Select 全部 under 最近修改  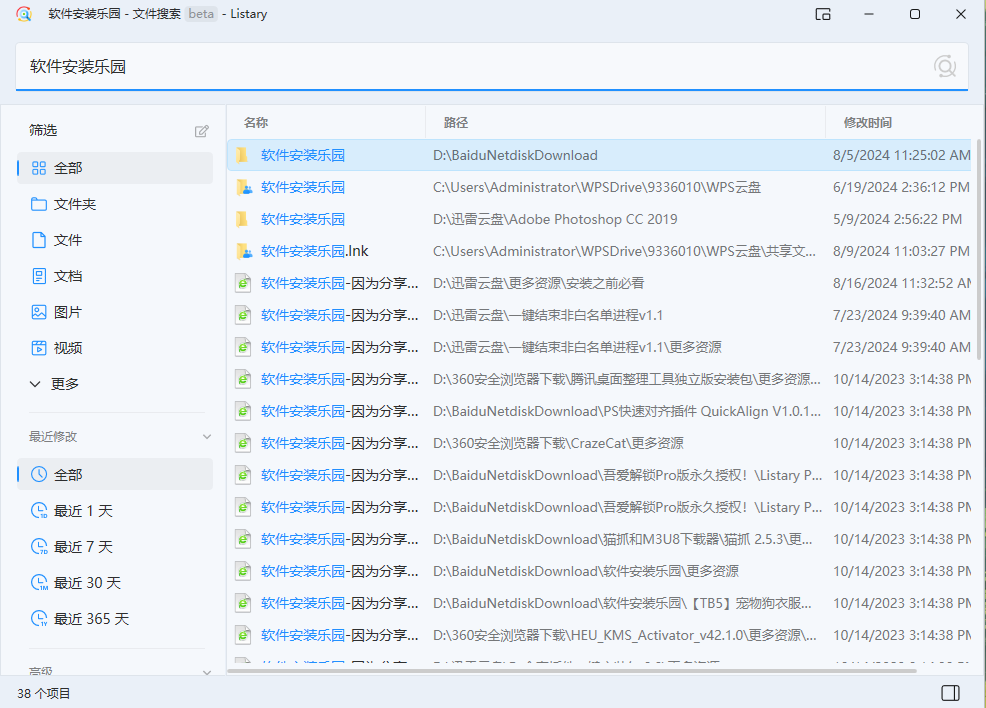[114, 475]
